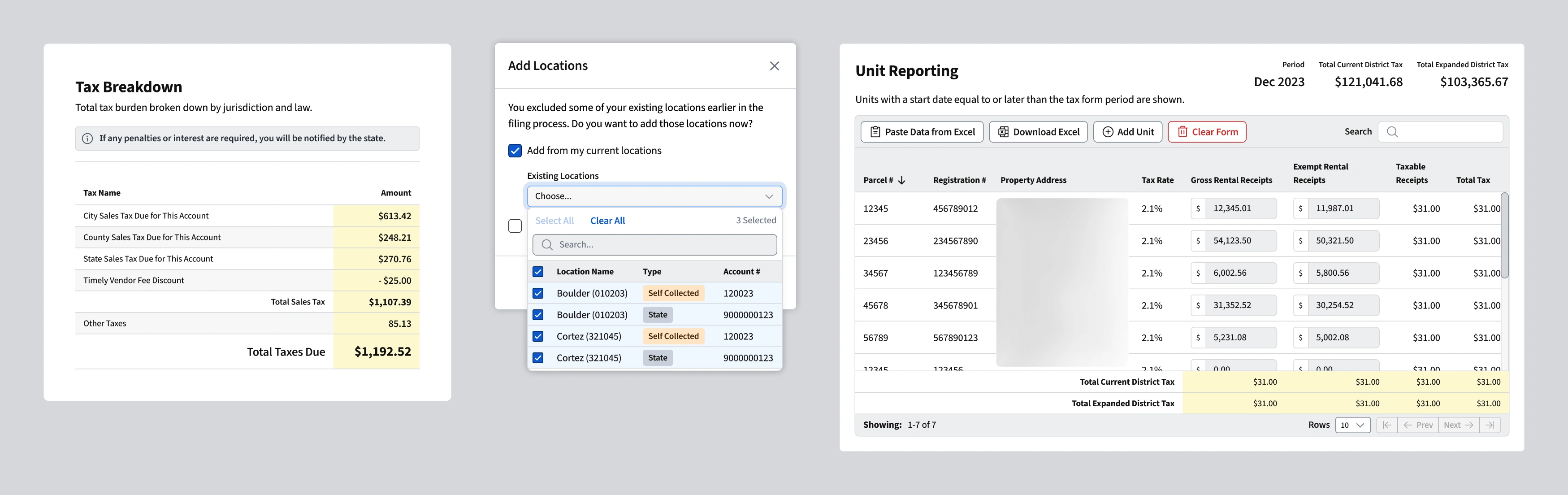Click the Paste Data from Excel clipboard icon
The width and height of the screenshot is (1568, 495).
coord(875,131)
